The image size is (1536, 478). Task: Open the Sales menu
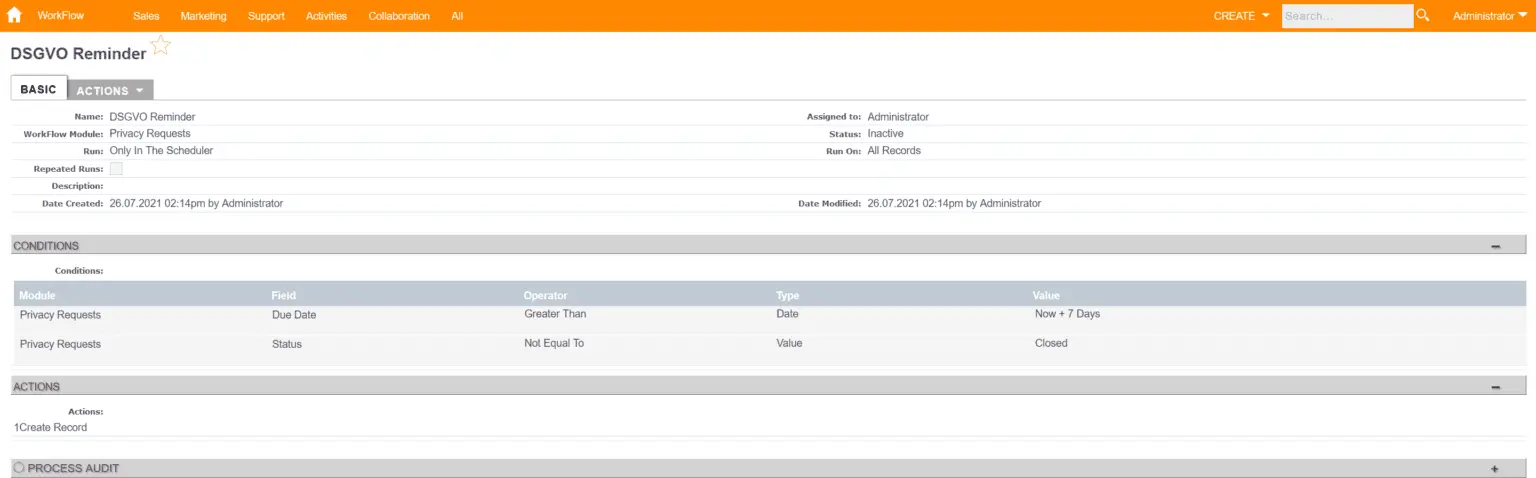[x=146, y=16]
